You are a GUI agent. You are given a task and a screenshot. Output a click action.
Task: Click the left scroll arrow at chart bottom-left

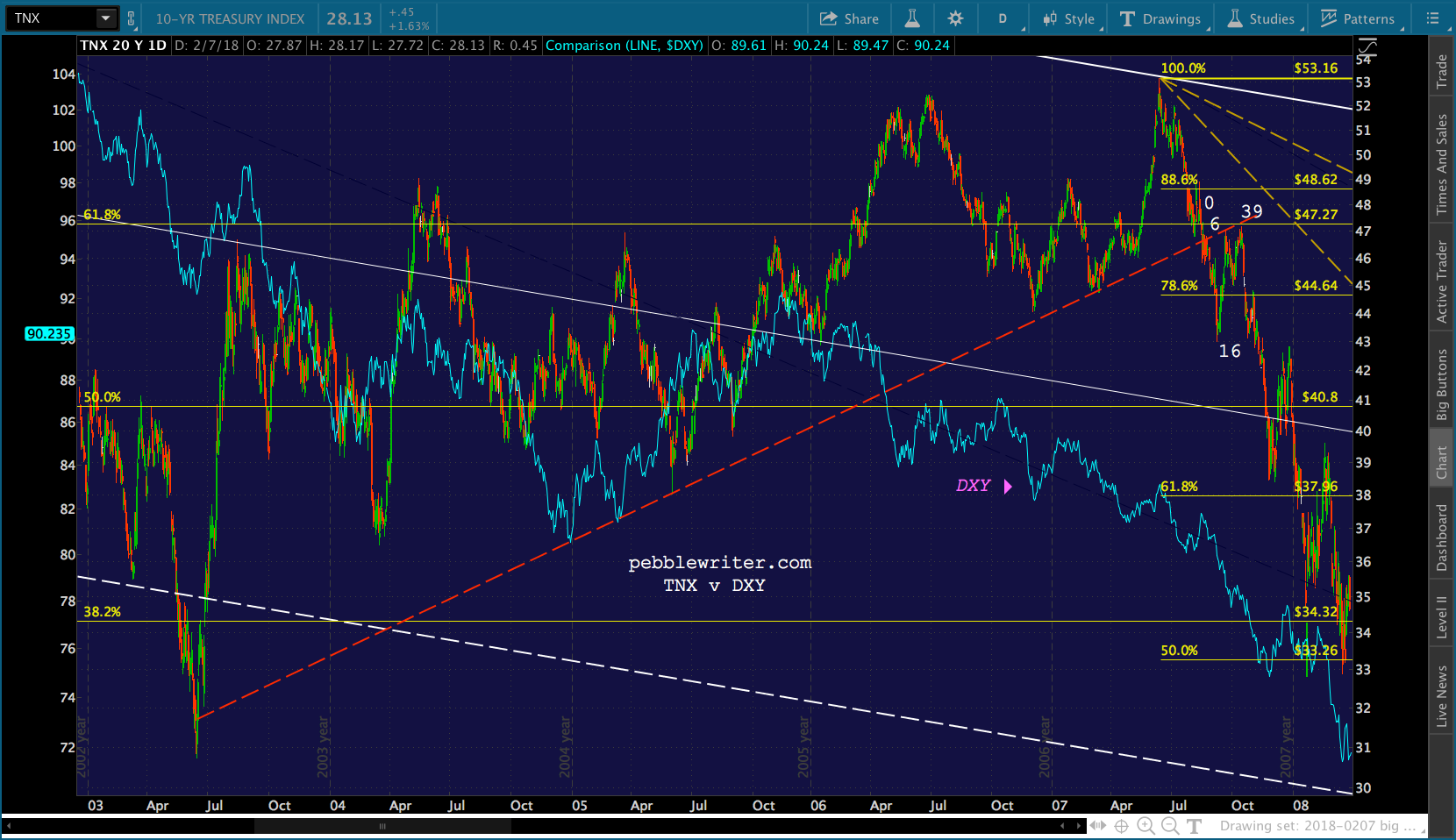pos(9,826)
